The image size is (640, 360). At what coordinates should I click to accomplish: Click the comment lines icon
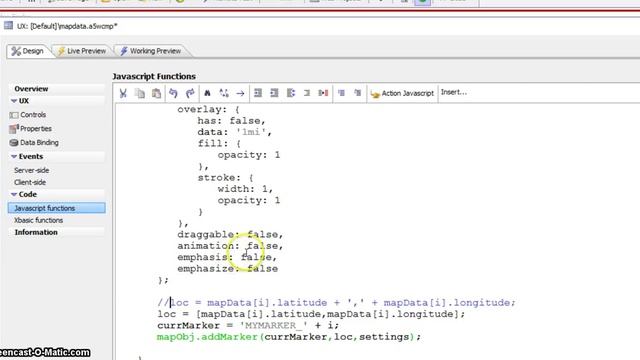pos(341,93)
